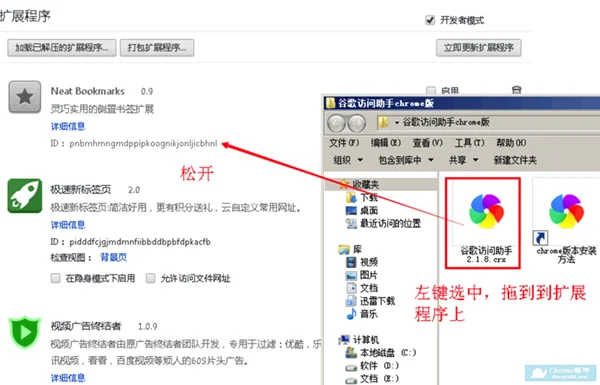This screenshot has height=385, width=600.
Task: Click the Explorer window title bar
Action: point(462,103)
